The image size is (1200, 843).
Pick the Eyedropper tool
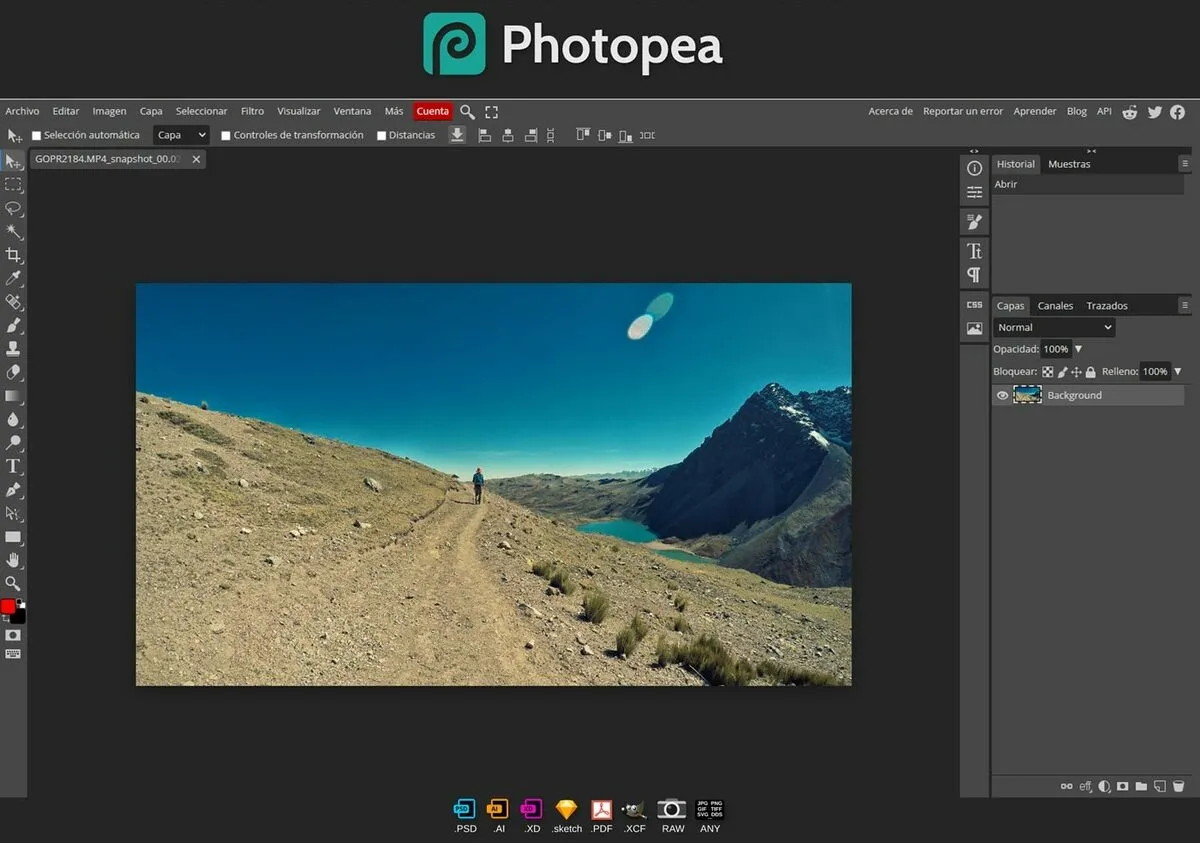point(13,278)
